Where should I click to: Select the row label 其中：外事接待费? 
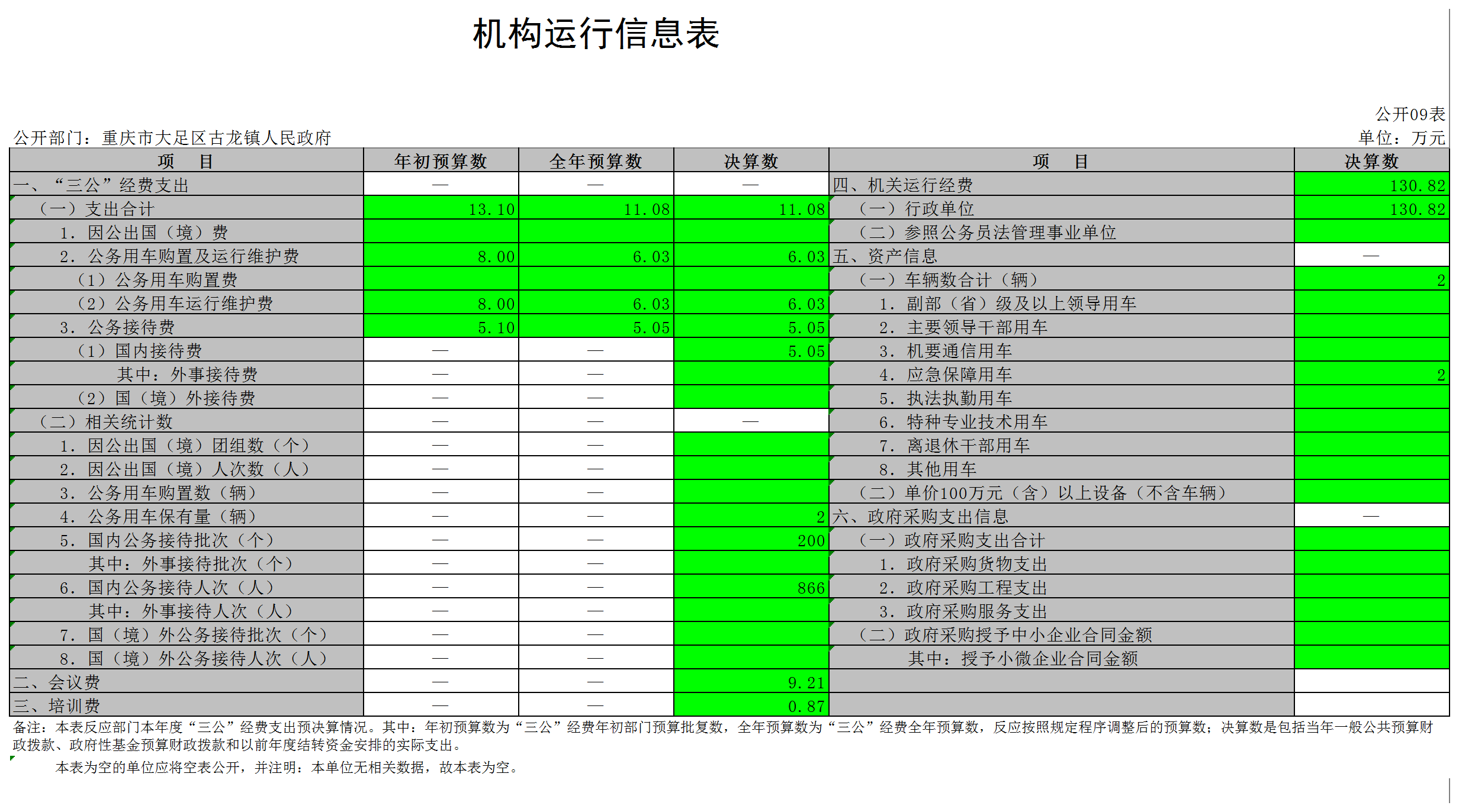[x=187, y=375]
